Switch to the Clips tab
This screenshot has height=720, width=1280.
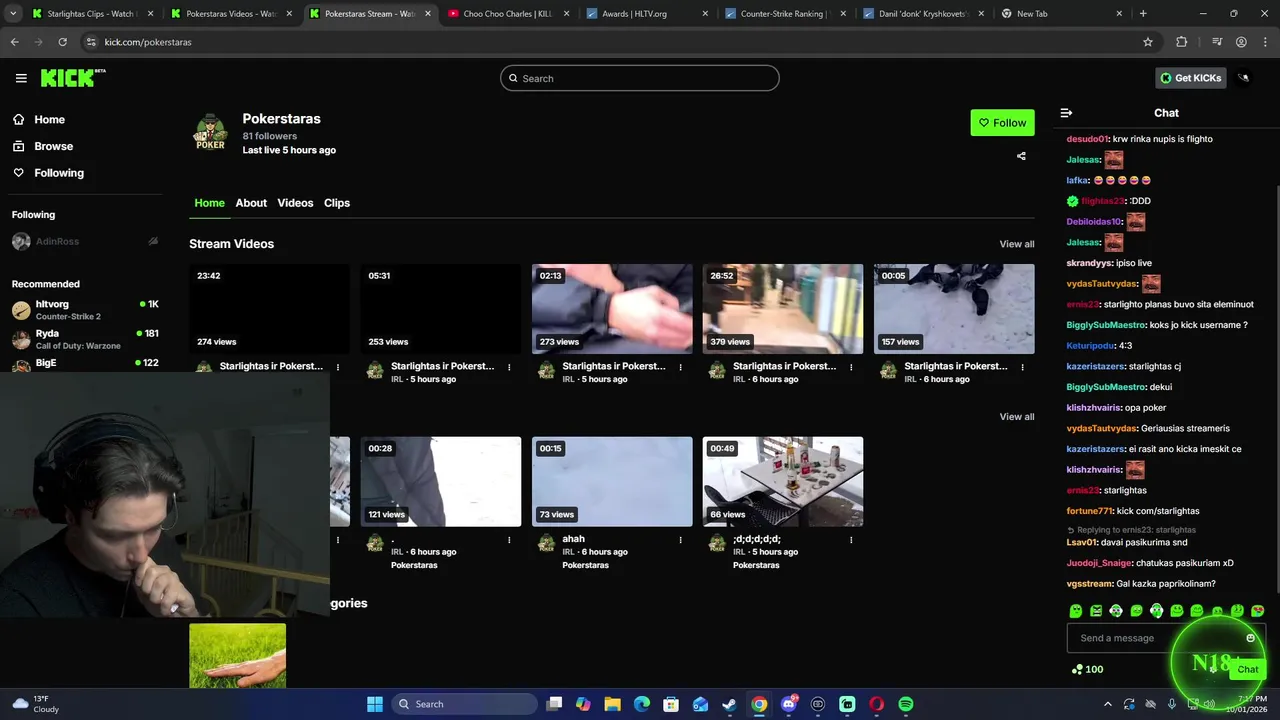coord(337,203)
